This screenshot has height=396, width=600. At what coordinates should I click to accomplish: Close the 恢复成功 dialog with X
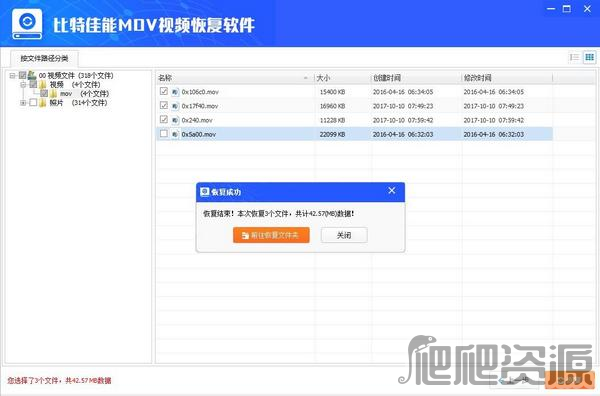pyautogui.click(x=392, y=191)
